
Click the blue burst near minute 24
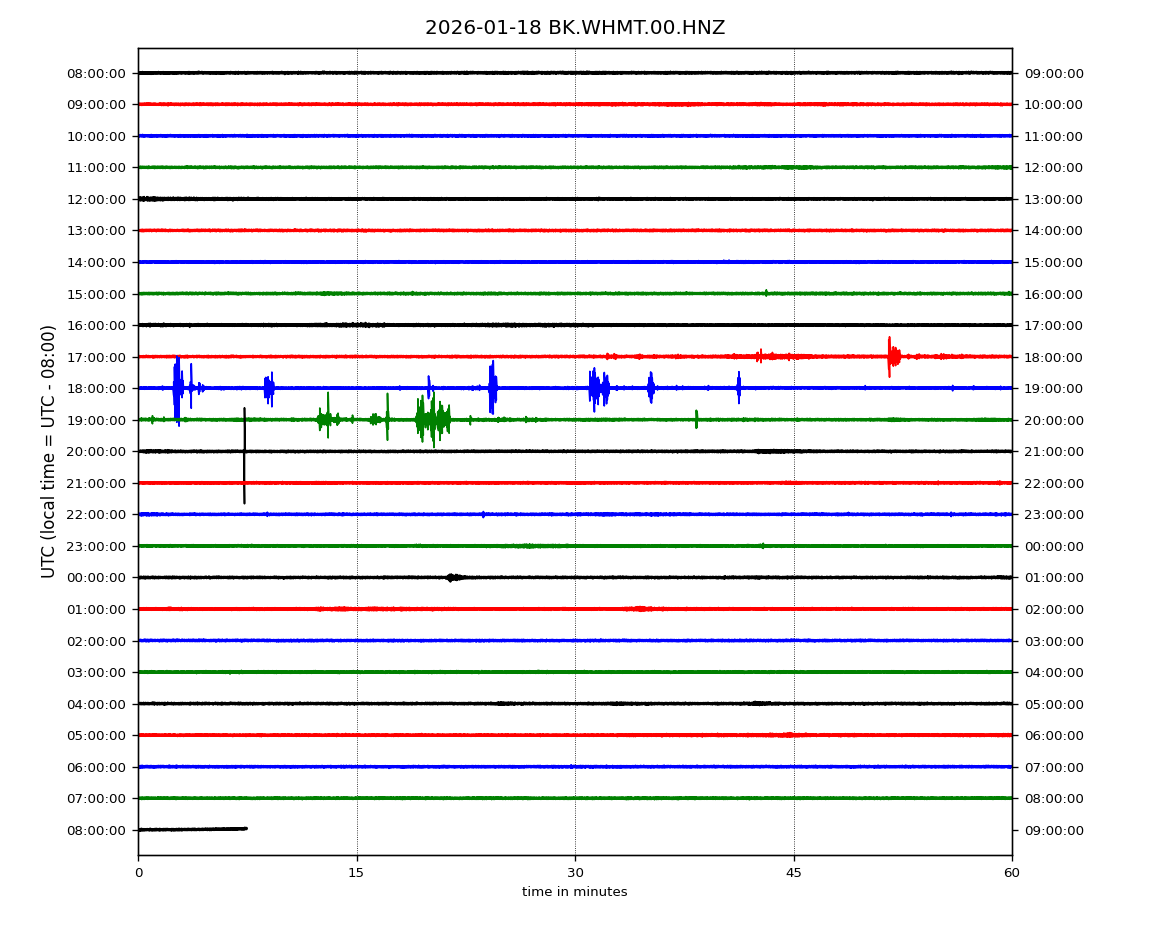tap(492, 387)
